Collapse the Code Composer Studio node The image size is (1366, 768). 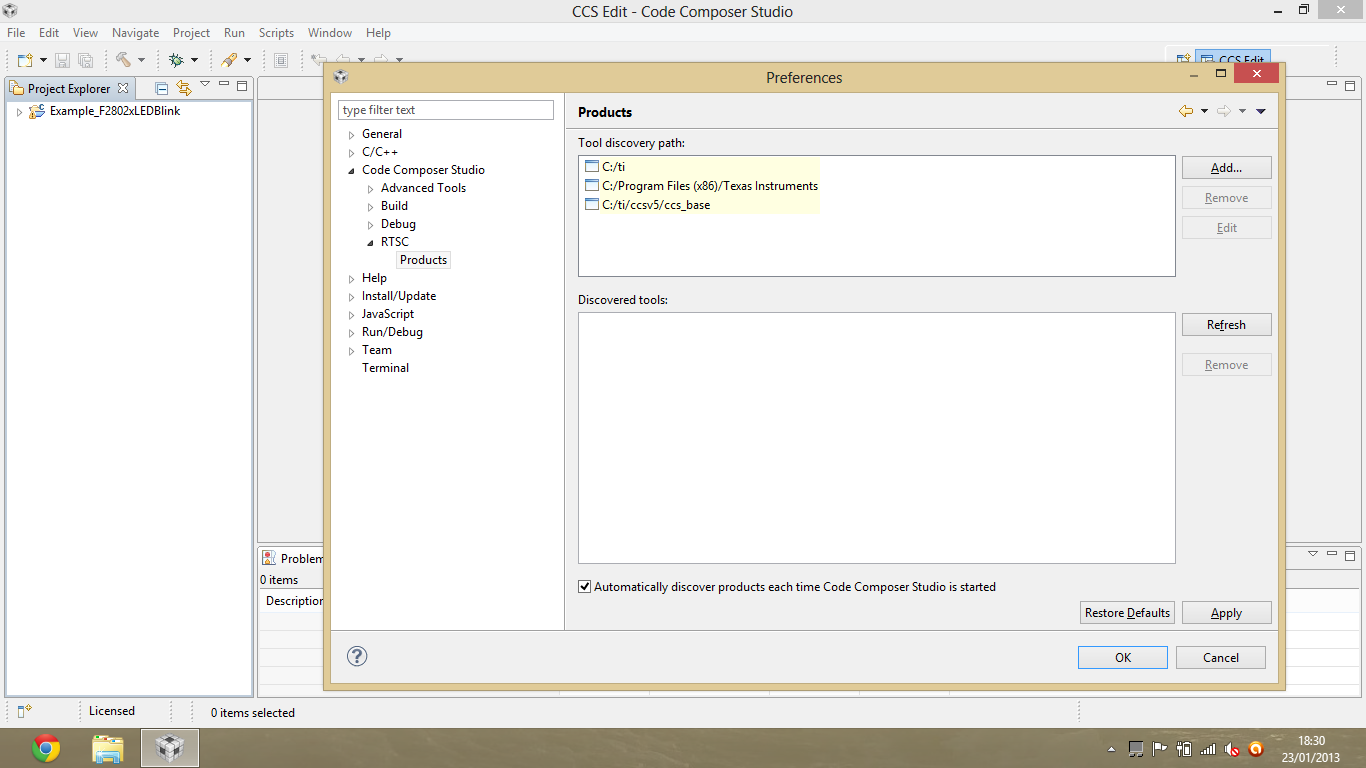[x=351, y=170]
